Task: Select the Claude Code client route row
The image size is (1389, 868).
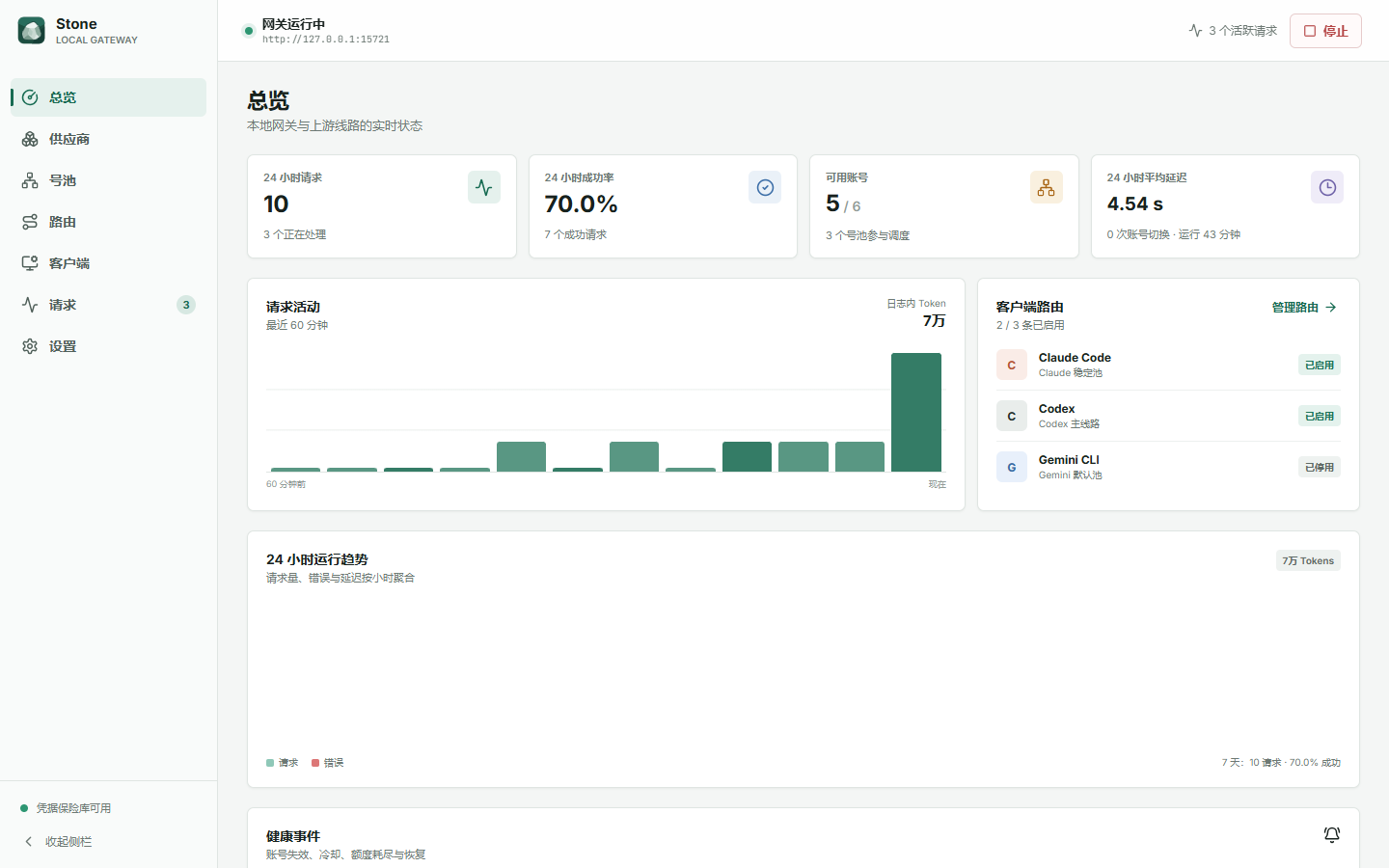Action: click(x=1168, y=365)
